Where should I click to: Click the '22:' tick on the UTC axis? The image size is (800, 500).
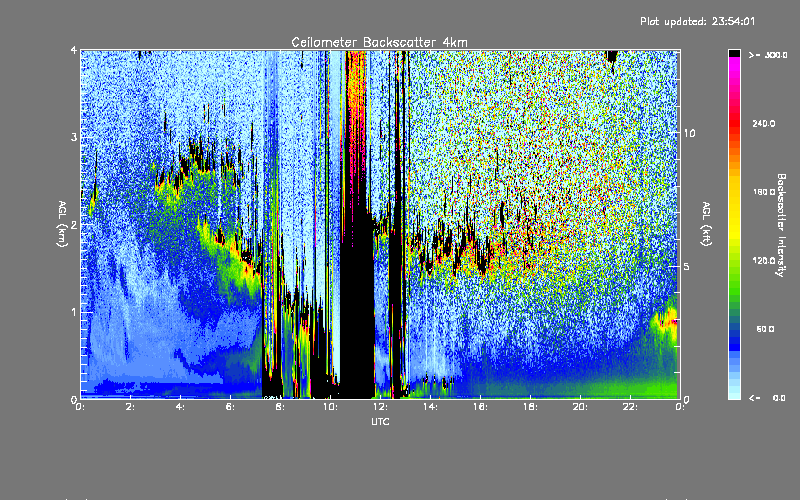coord(630,407)
